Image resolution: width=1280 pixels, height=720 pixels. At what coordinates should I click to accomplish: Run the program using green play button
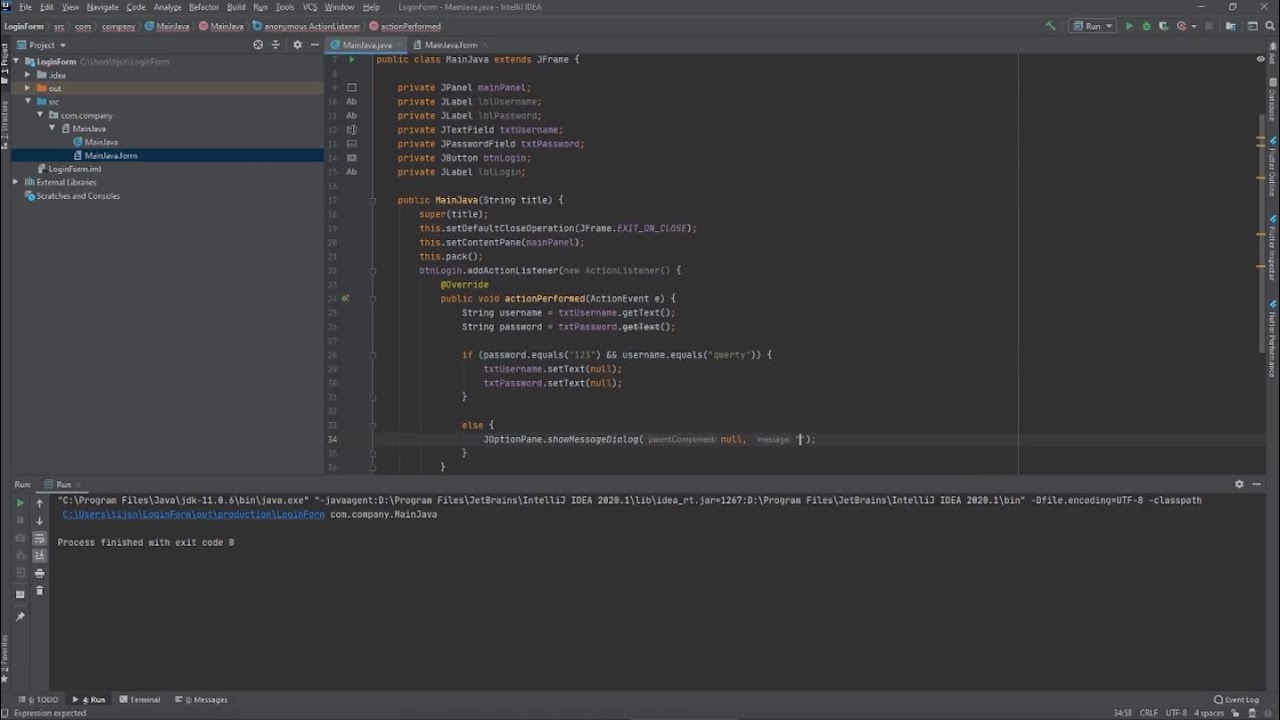pos(1129,26)
